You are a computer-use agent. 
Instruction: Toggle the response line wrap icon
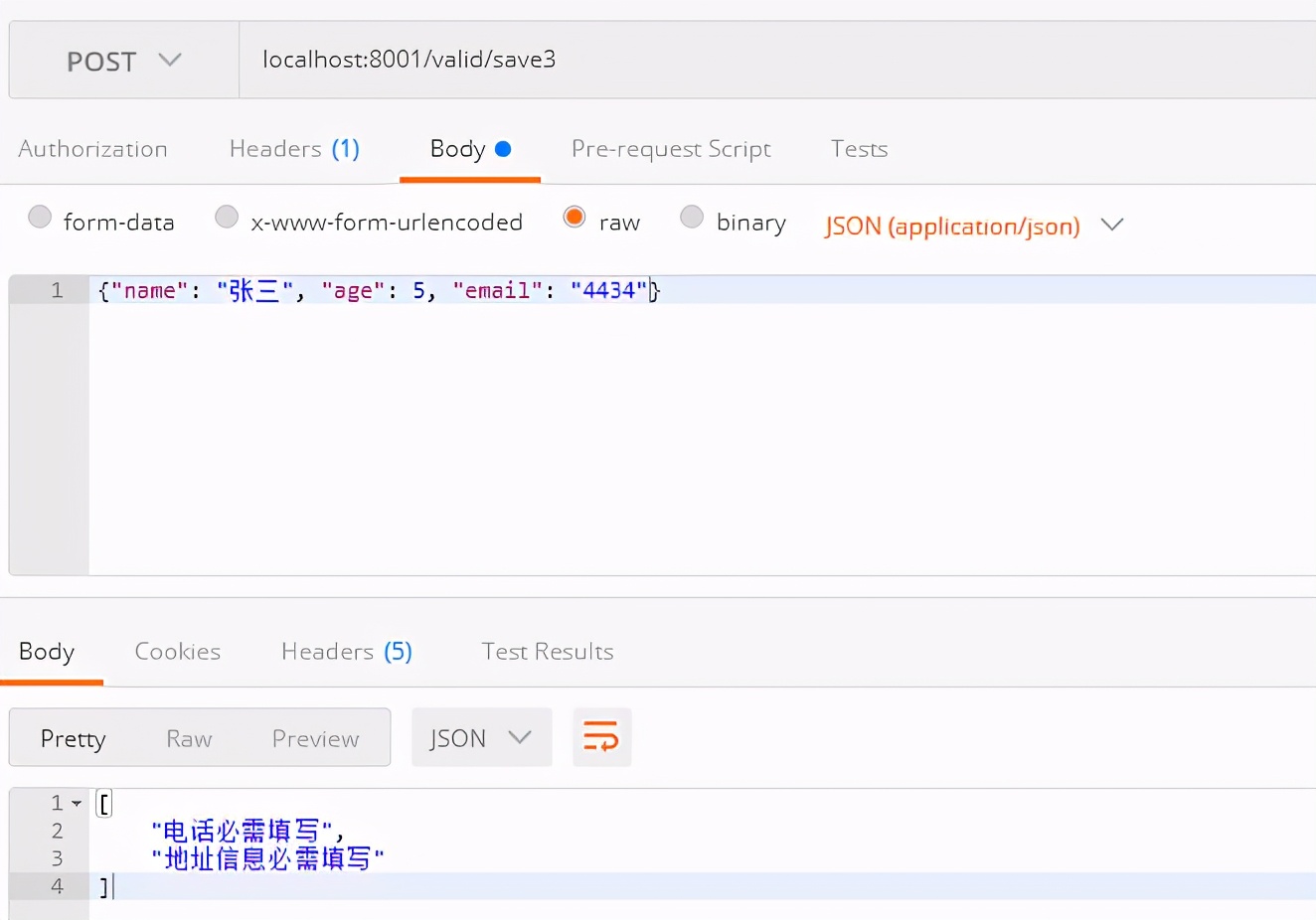[x=601, y=737]
